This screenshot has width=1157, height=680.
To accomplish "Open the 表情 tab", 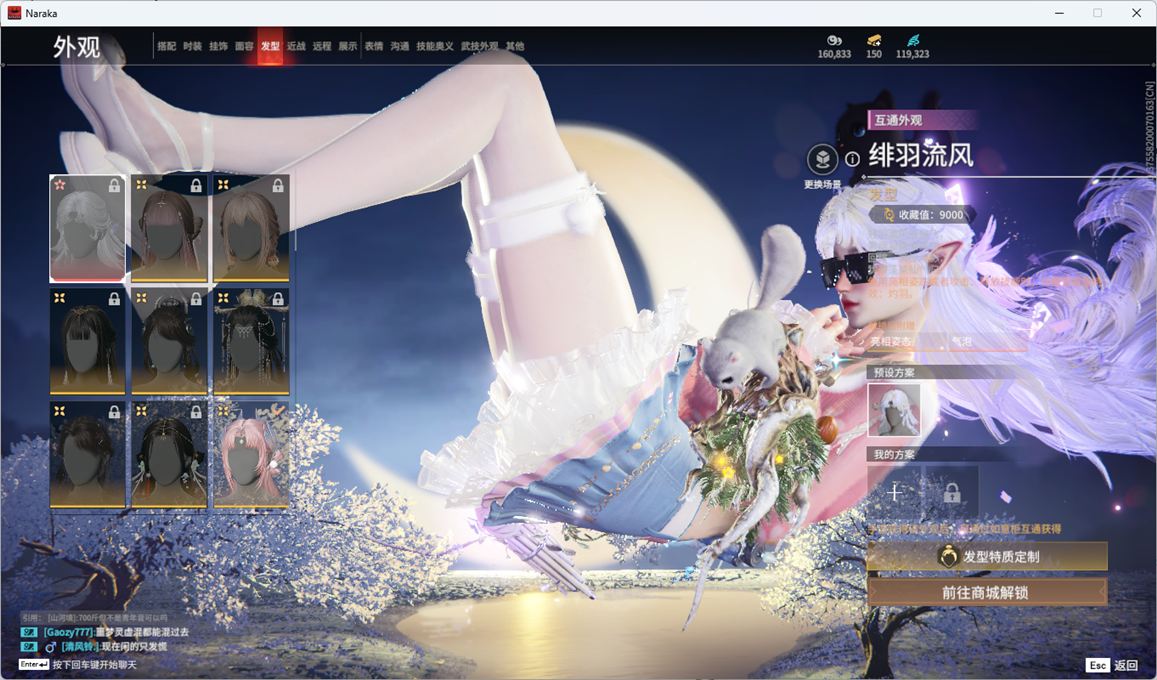I will click(374, 46).
